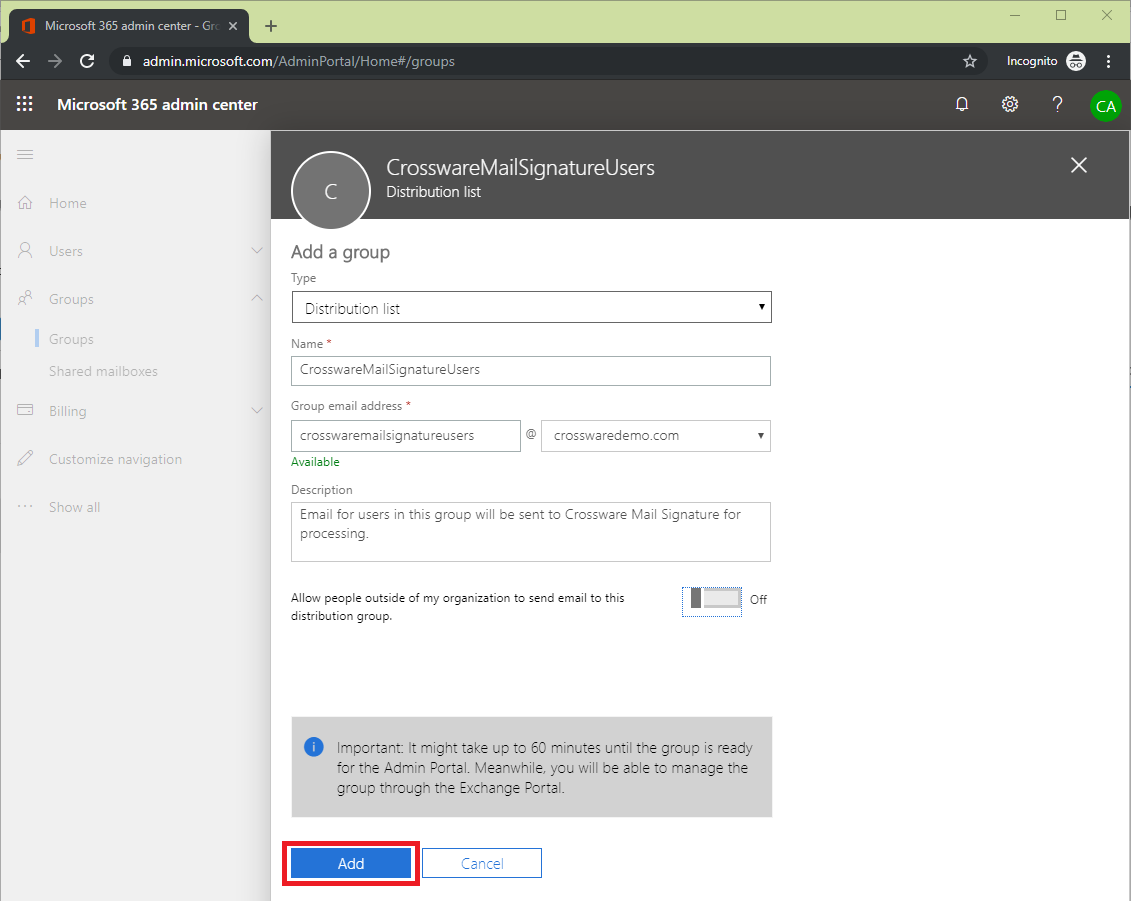Open the Microsoft 365 app launcher
The image size is (1131, 901).
pos(24,104)
